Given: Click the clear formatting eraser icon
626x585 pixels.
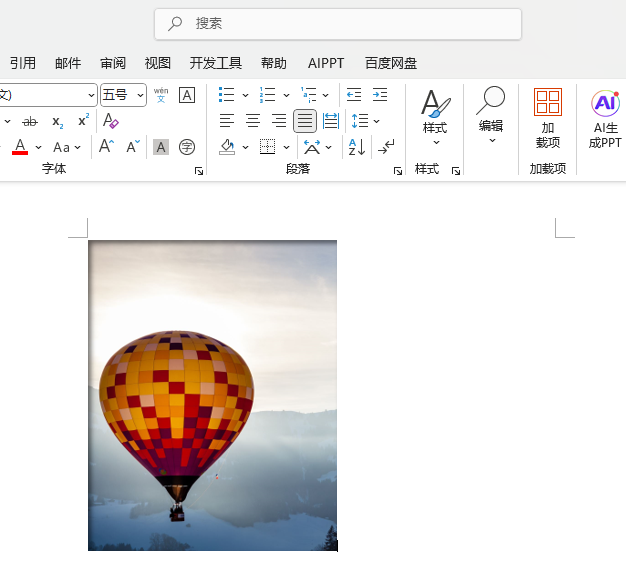Looking at the screenshot, I should [x=110, y=121].
